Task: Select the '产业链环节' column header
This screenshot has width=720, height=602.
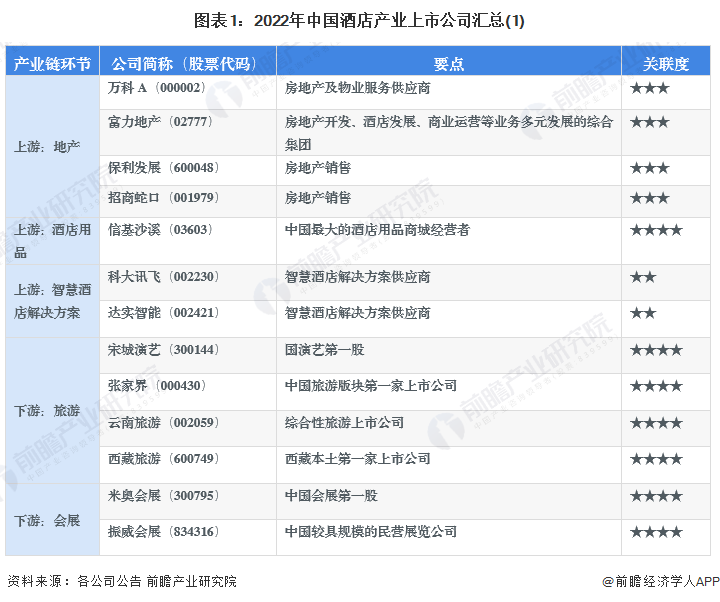Action: tap(52, 63)
